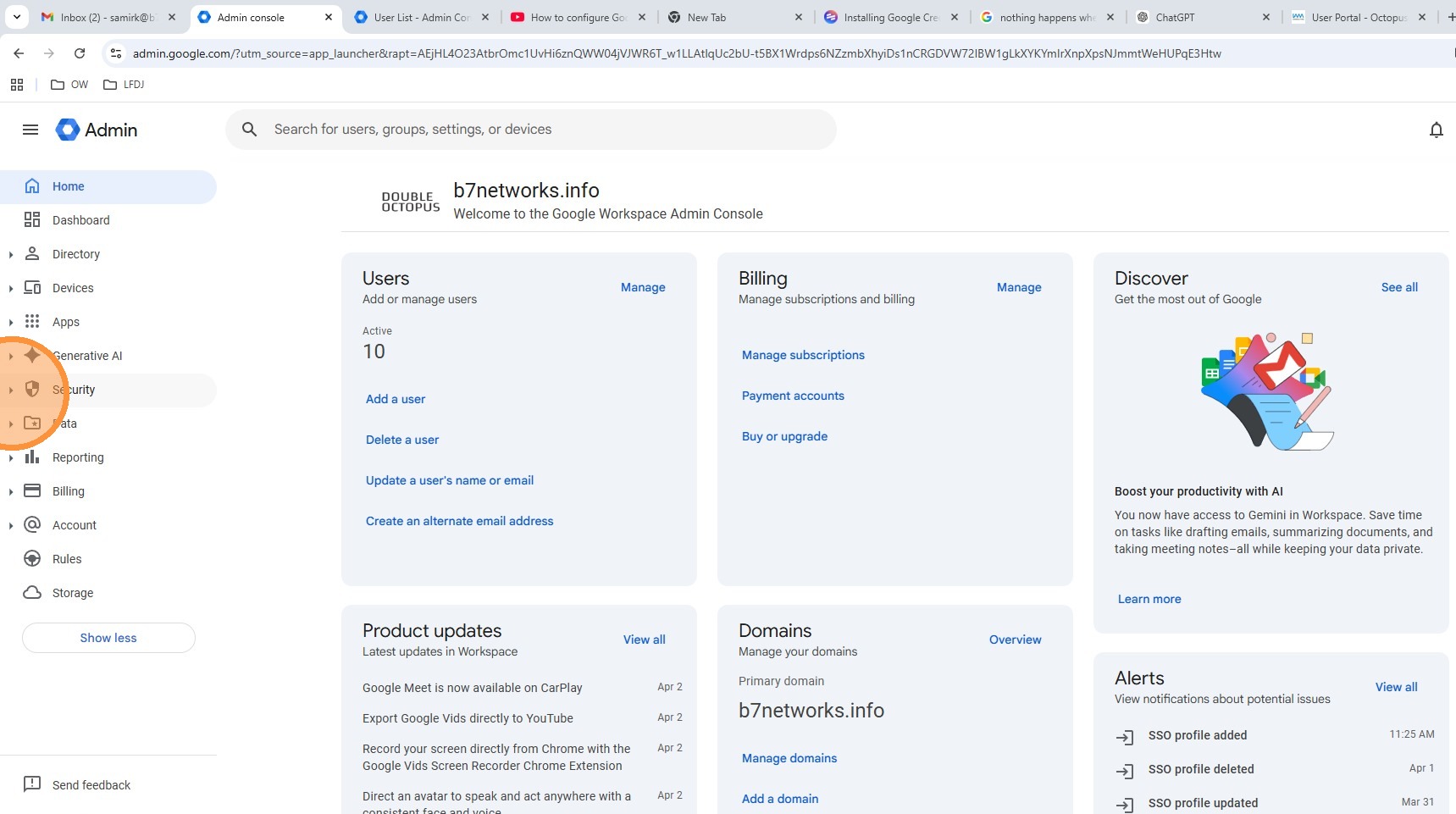Click the admin search input field
Viewport: 1456px width, 814px height.
tap(531, 130)
